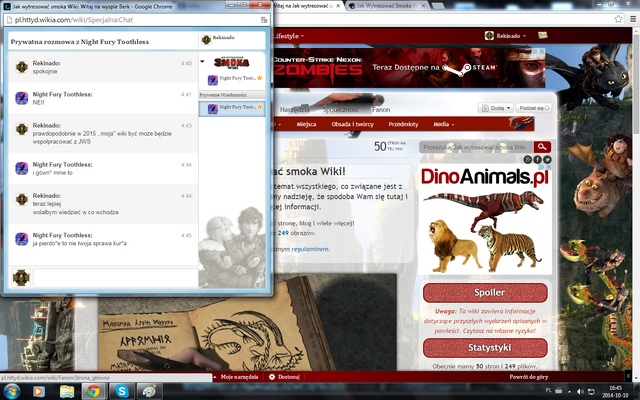The image size is (640, 400).
Task: Click Night Fury Toothless avatar in the NEI! message
Action: [x=22, y=98]
